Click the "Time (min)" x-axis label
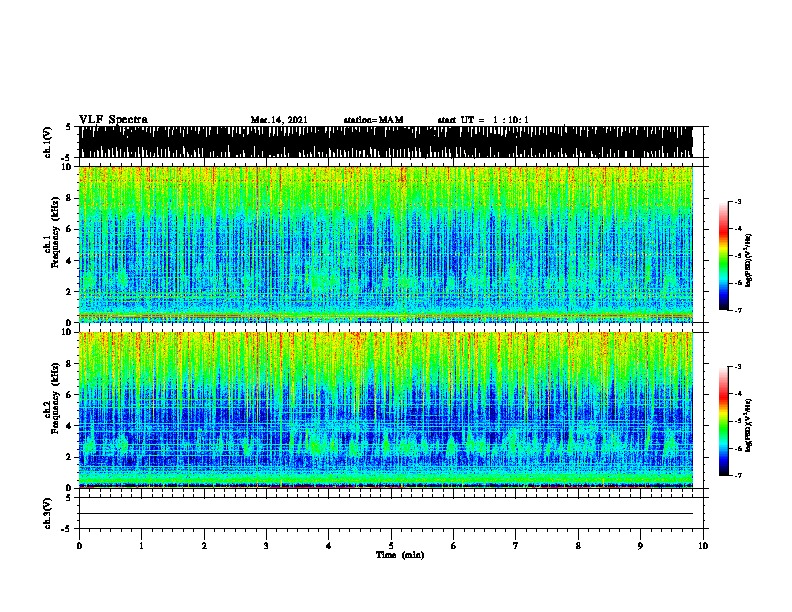The image size is (792, 612). pos(400,555)
